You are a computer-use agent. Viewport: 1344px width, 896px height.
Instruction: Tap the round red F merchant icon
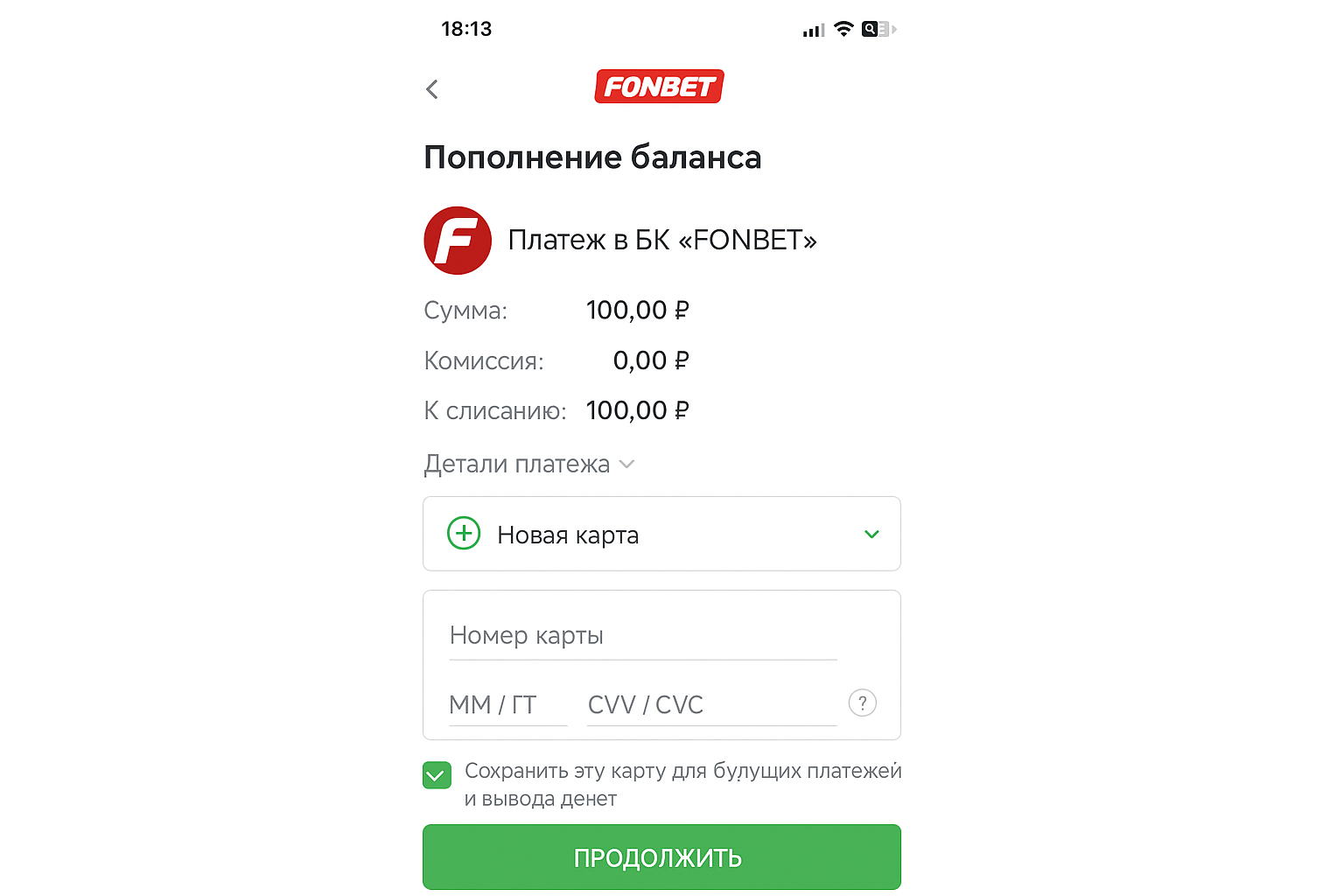458,241
